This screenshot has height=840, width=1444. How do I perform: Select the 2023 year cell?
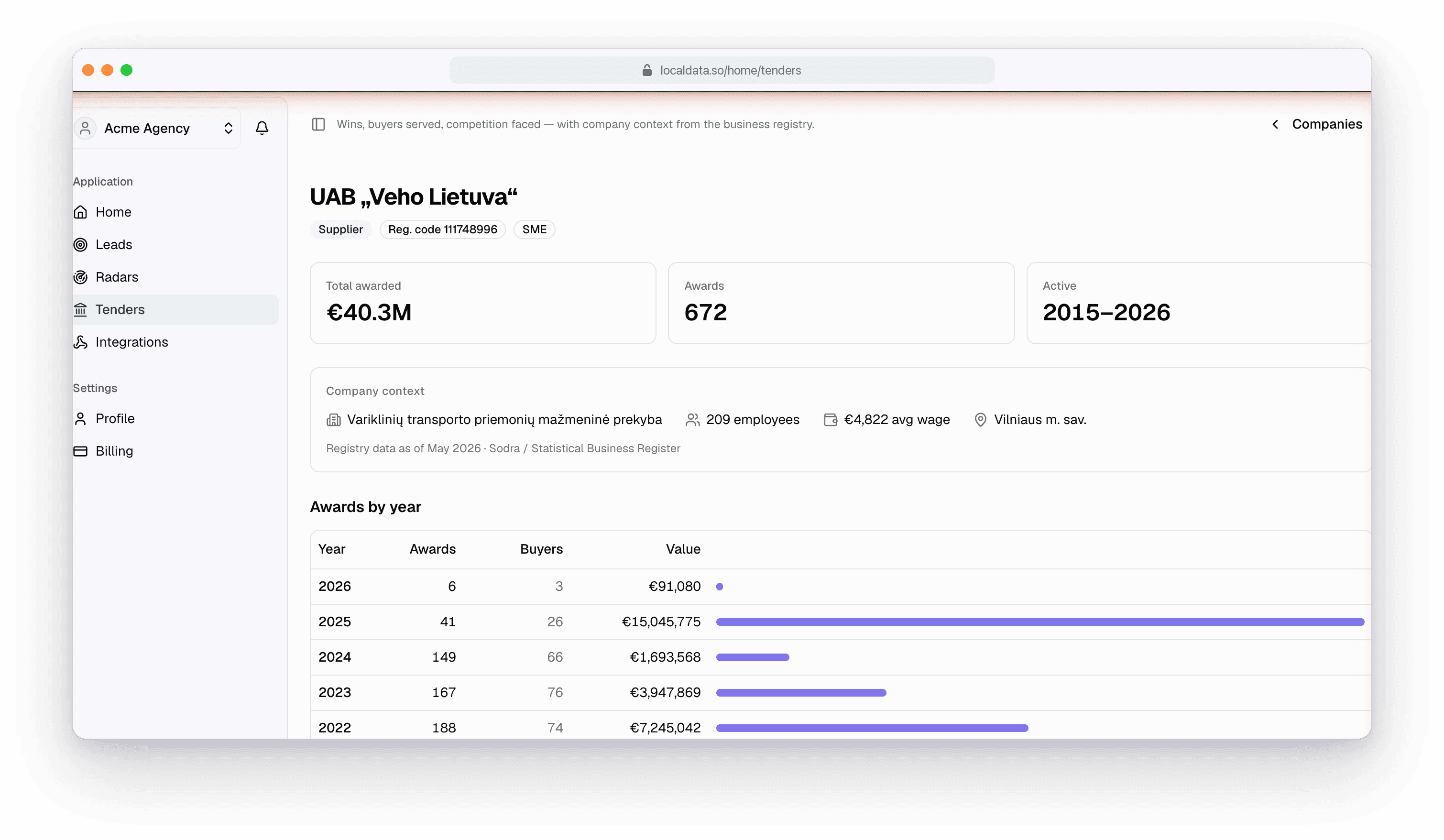335,693
